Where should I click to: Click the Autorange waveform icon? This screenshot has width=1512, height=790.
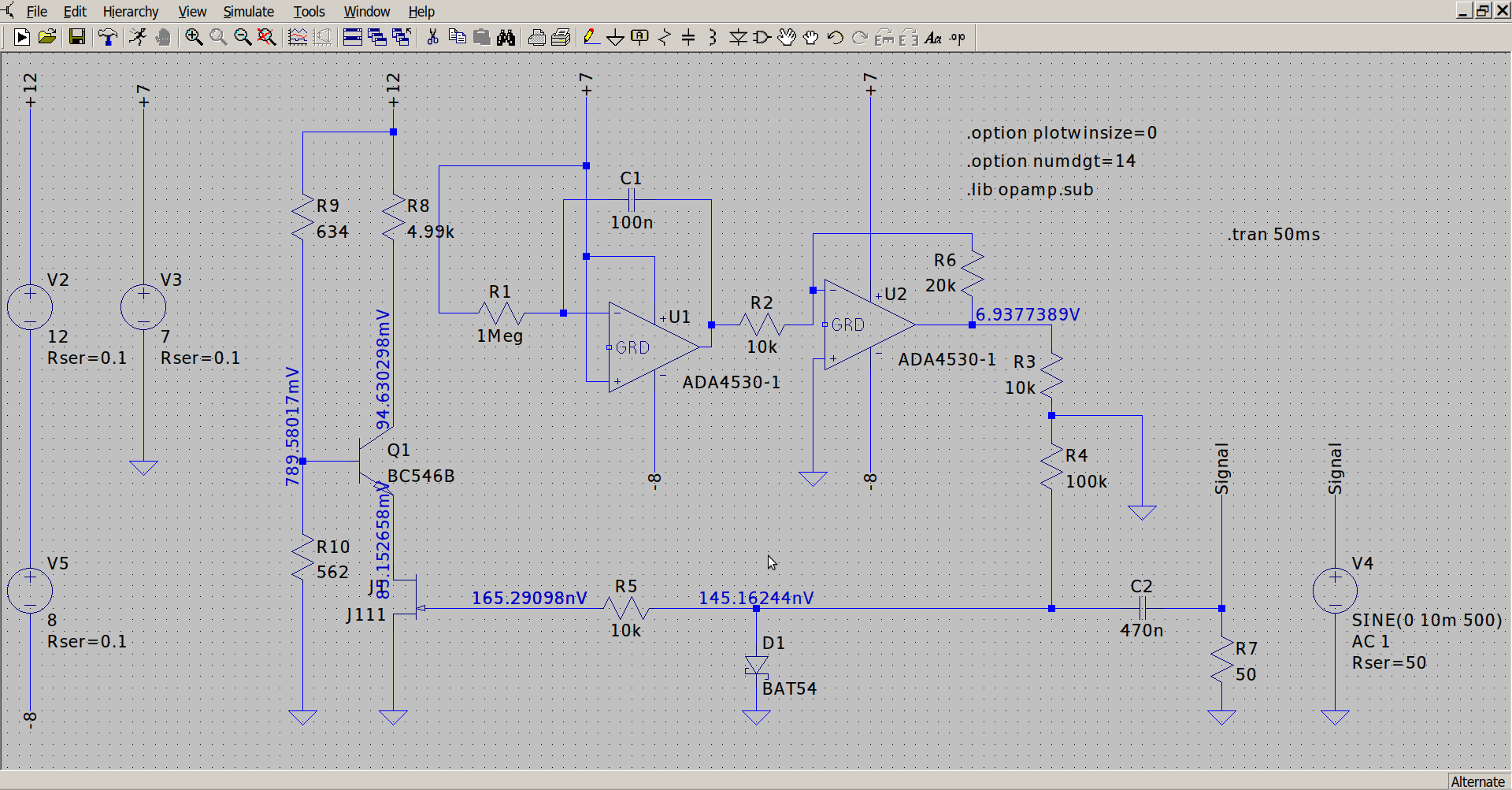[298, 37]
